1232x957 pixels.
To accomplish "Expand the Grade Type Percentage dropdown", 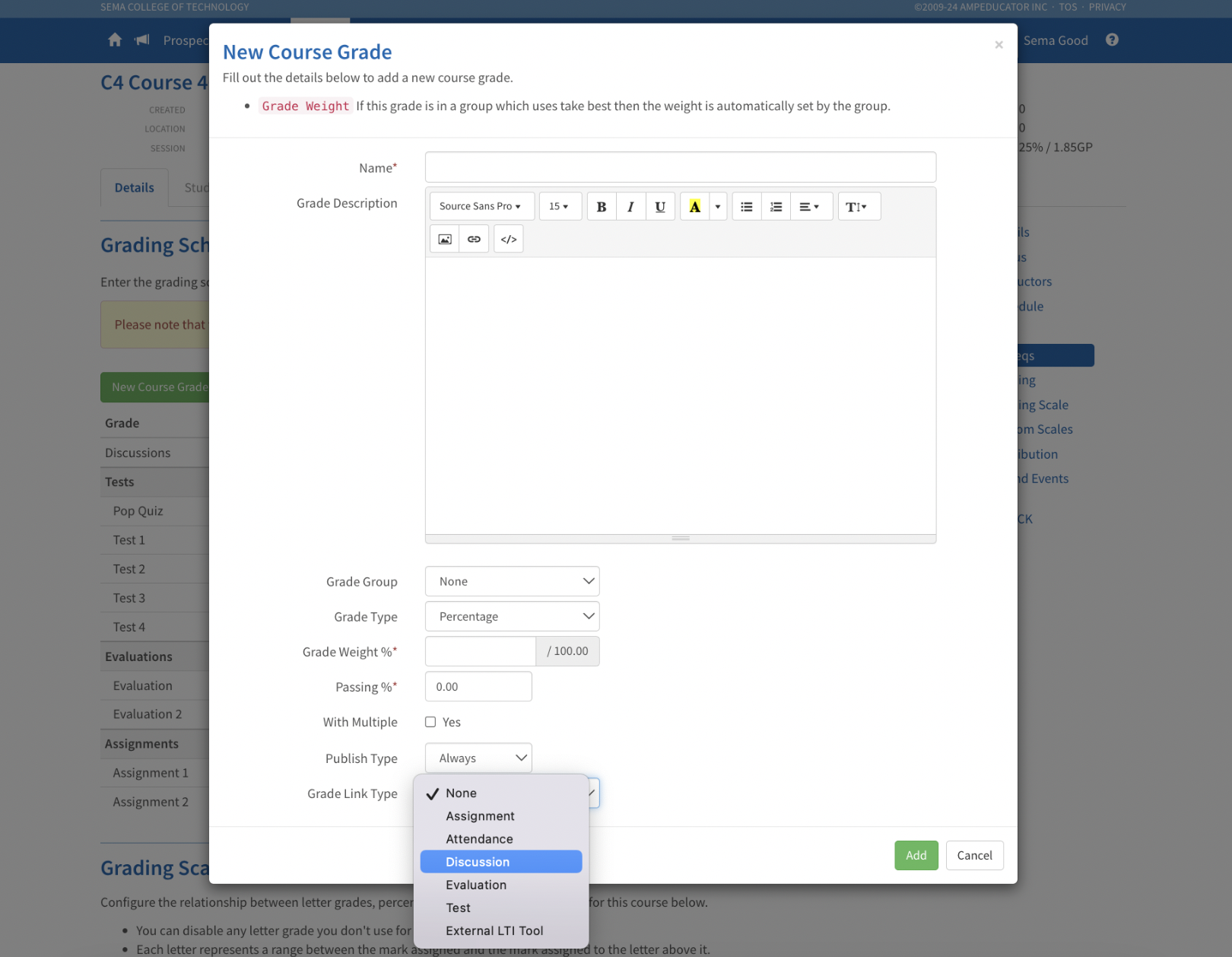I will coord(512,616).
